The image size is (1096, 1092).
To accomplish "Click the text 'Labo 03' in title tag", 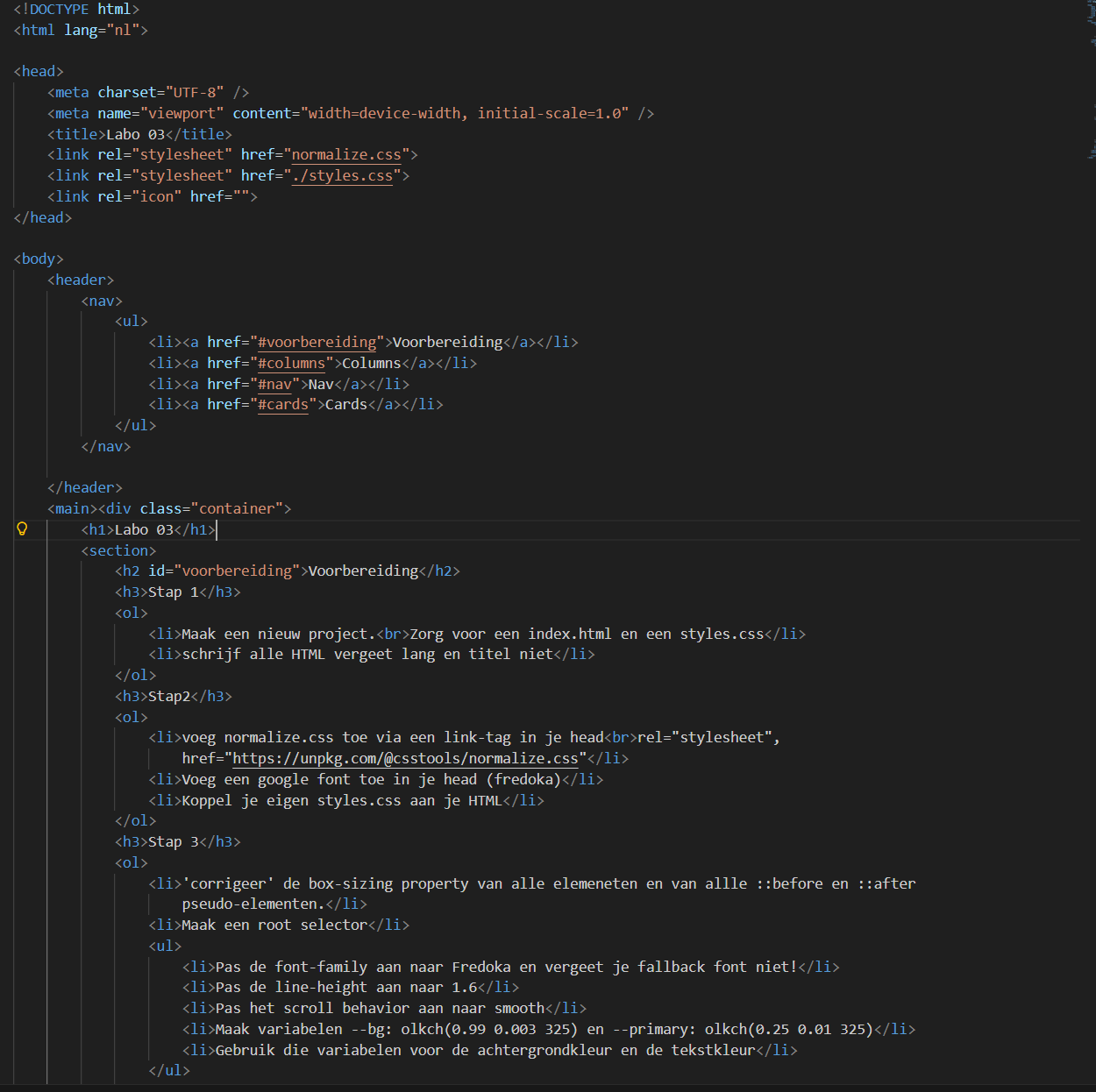I will click(x=135, y=135).
